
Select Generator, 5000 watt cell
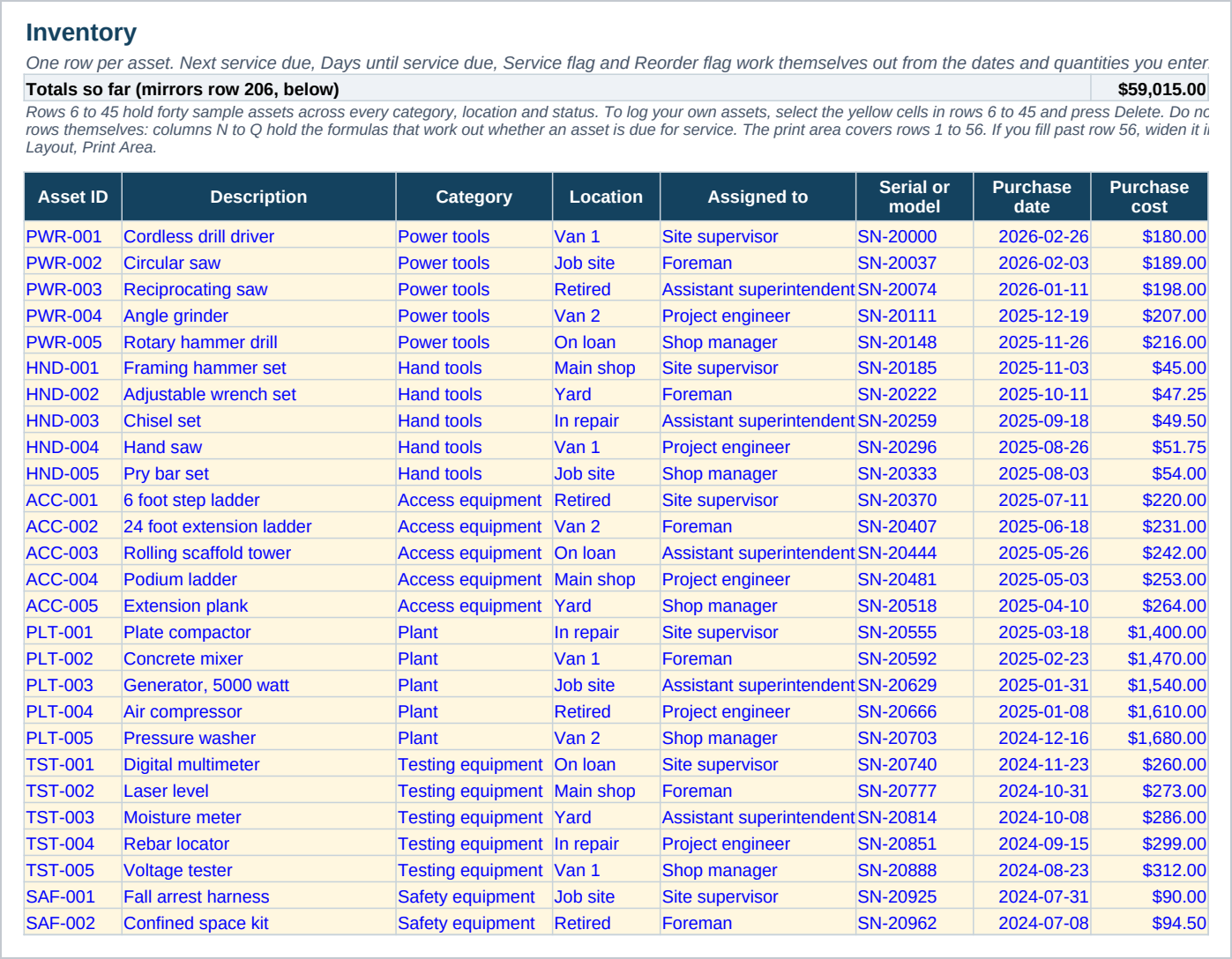[258, 685]
